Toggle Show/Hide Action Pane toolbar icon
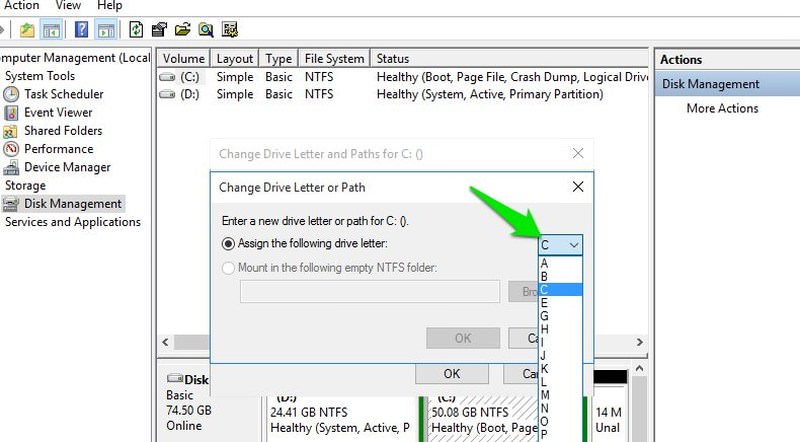The width and height of the screenshot is (800, 442). [x=106, y=30]
